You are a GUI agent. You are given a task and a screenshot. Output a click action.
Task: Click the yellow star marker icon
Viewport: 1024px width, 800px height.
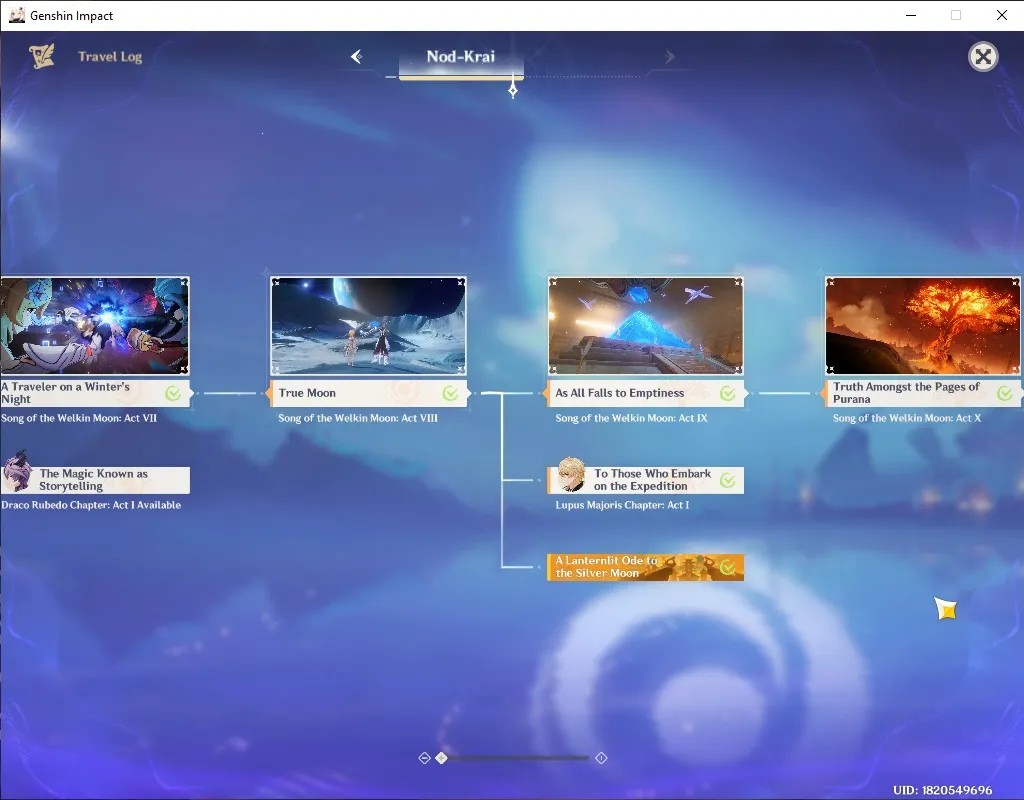tap(946, 609)
